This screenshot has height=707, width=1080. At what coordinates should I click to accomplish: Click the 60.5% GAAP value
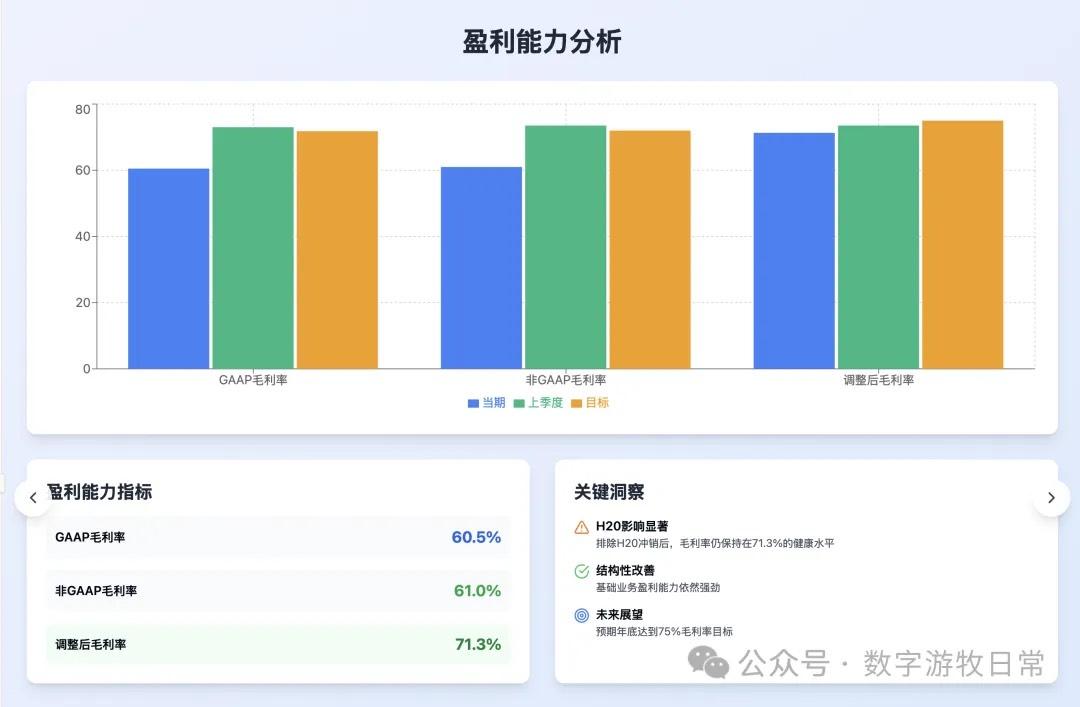(476, 537)
